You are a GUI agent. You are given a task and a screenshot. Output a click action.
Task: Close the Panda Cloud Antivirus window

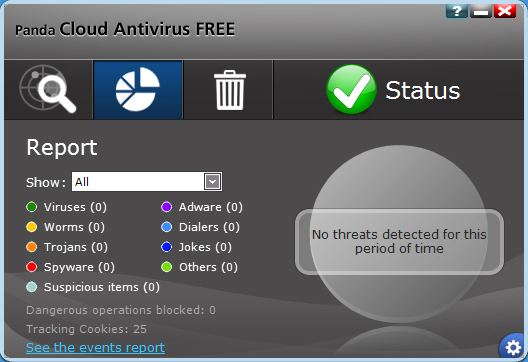[505, 11]
